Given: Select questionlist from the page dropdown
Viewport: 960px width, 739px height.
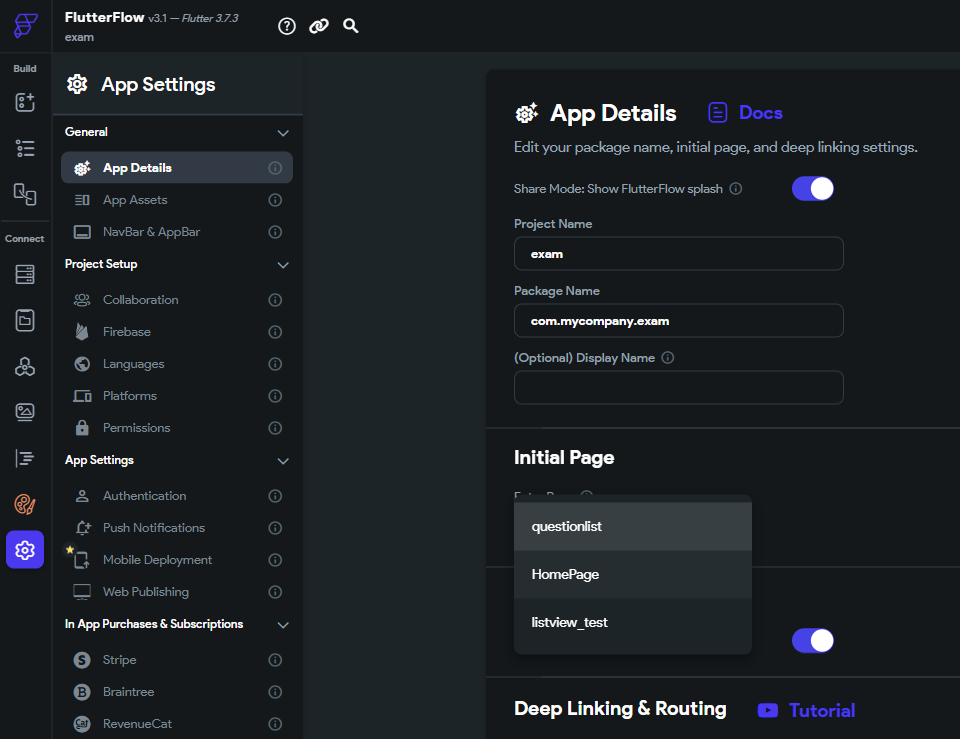Looking at the screenshot, I should (632, 527).
